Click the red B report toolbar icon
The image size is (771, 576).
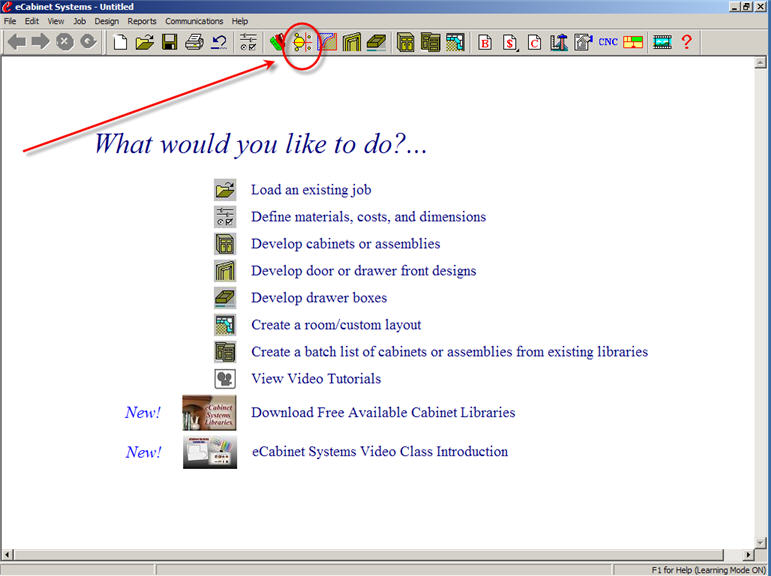click(x=485, y=43)
